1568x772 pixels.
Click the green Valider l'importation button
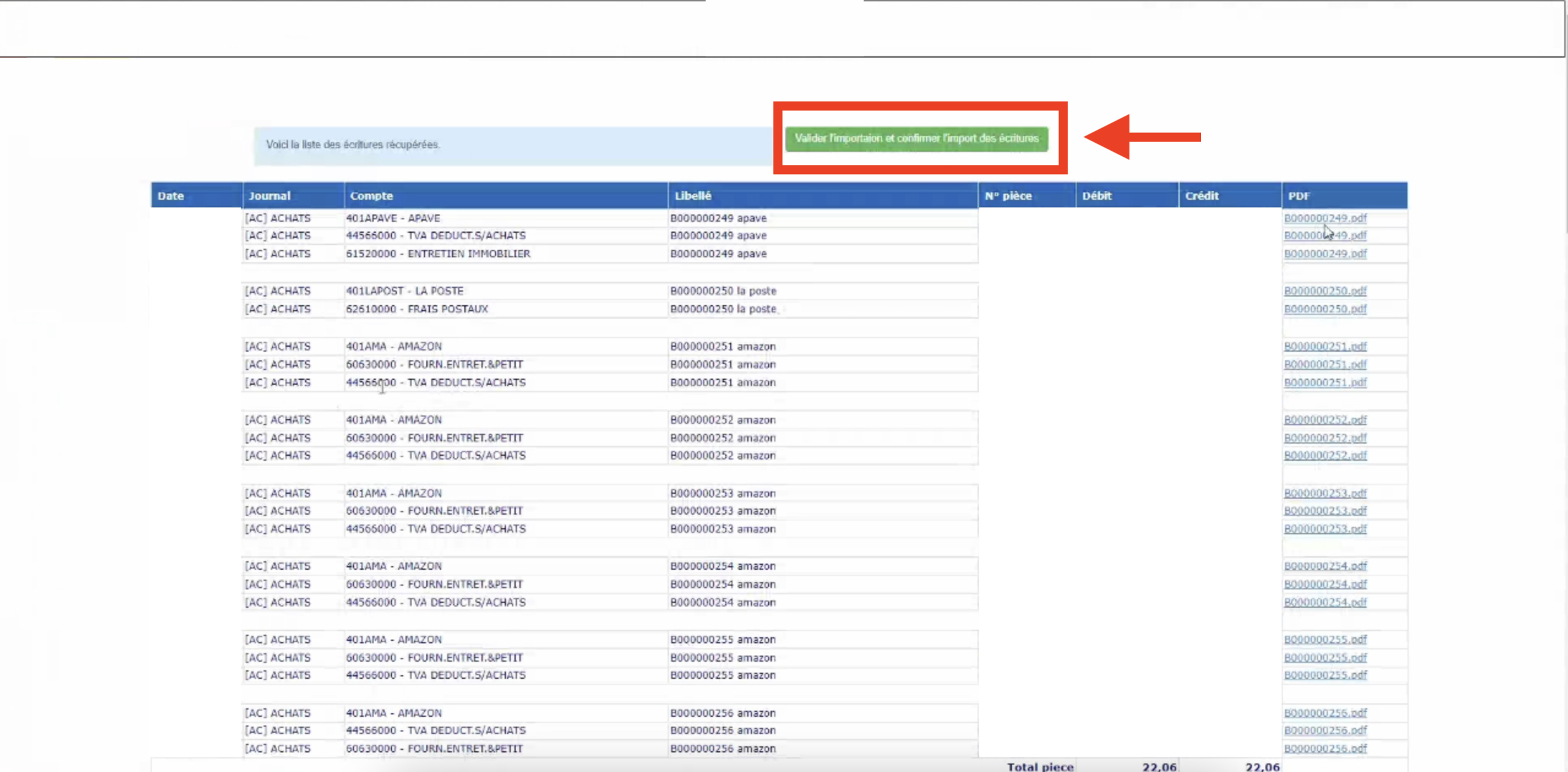(916, 138)
